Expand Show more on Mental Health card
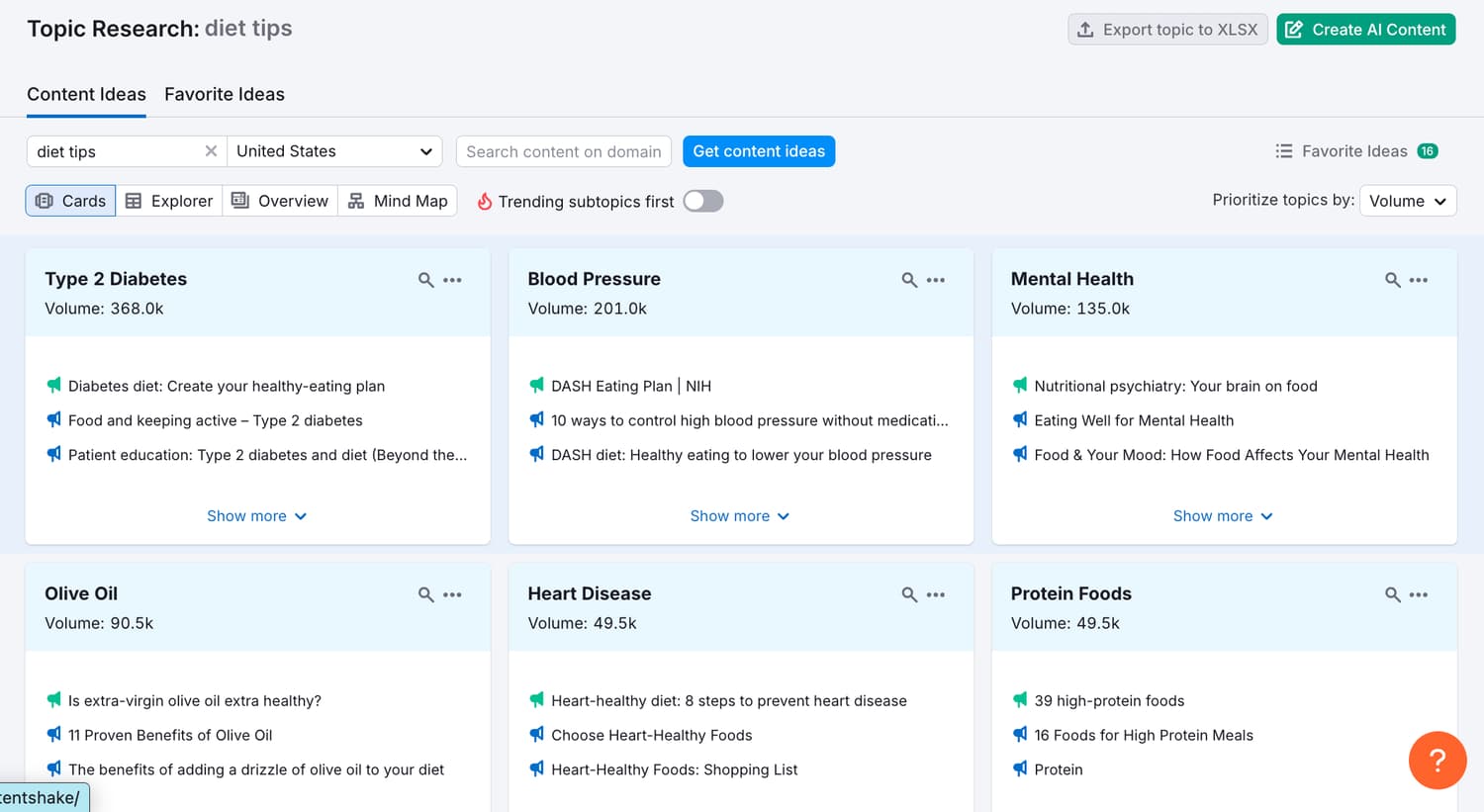 1223,516
